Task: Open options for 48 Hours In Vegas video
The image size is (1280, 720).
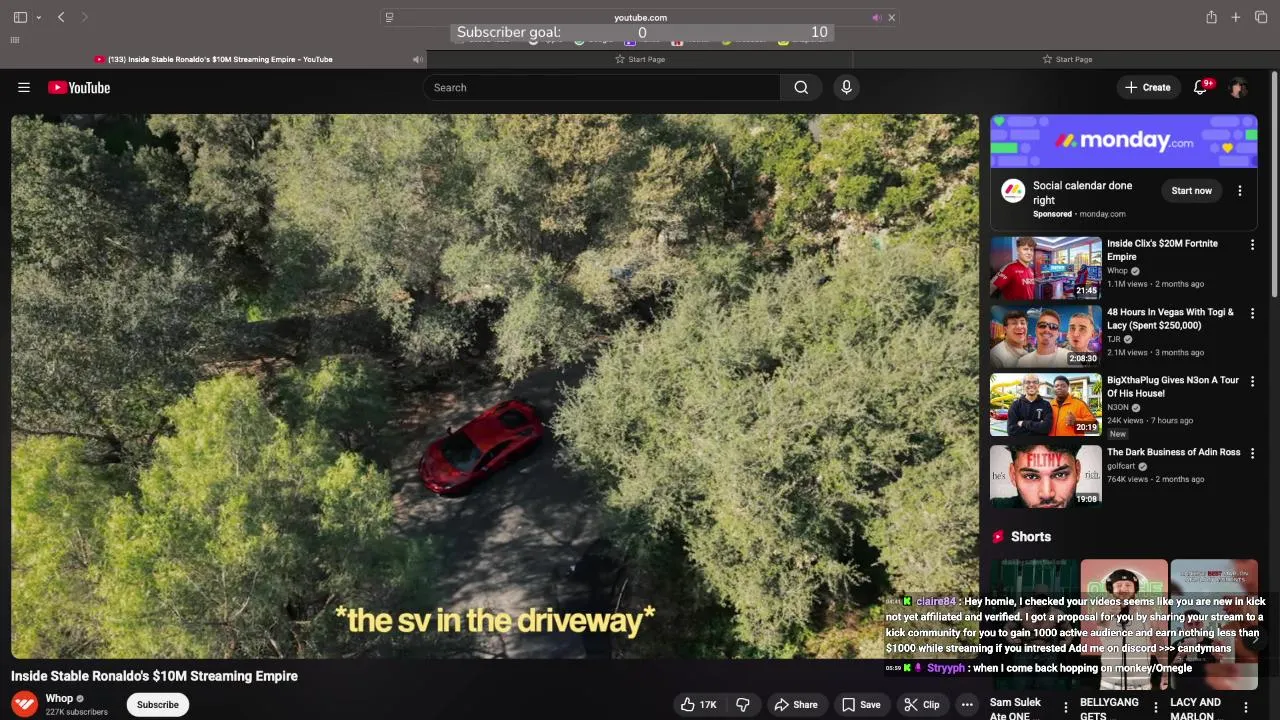Action: pyautogui.click(x=1252, y=314)
